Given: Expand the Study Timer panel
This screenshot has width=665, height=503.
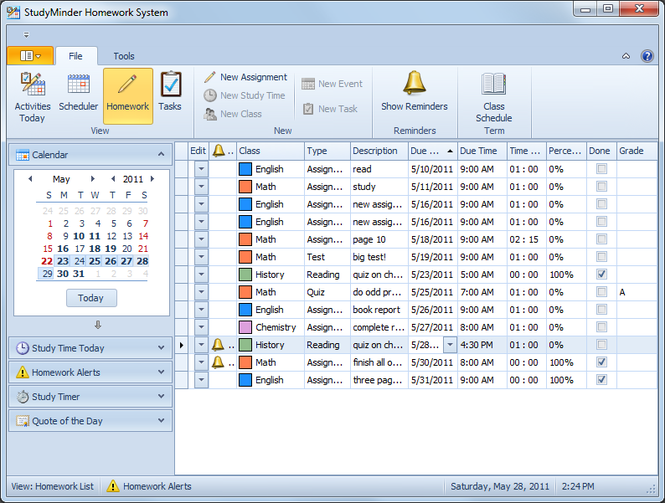Looking at the screenshot, I should pos(161,396).
